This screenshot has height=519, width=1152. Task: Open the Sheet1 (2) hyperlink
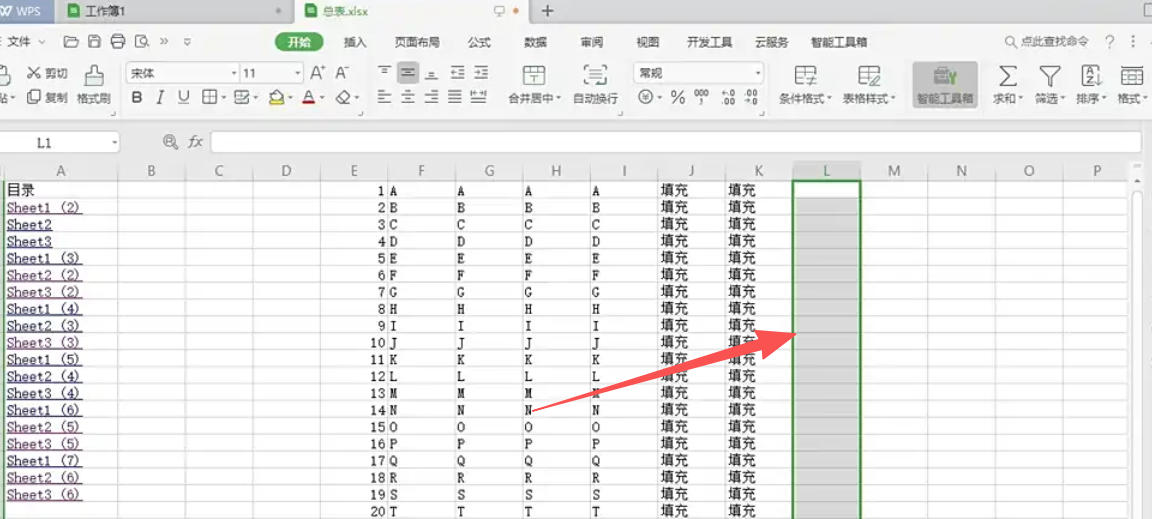[44, 208]
